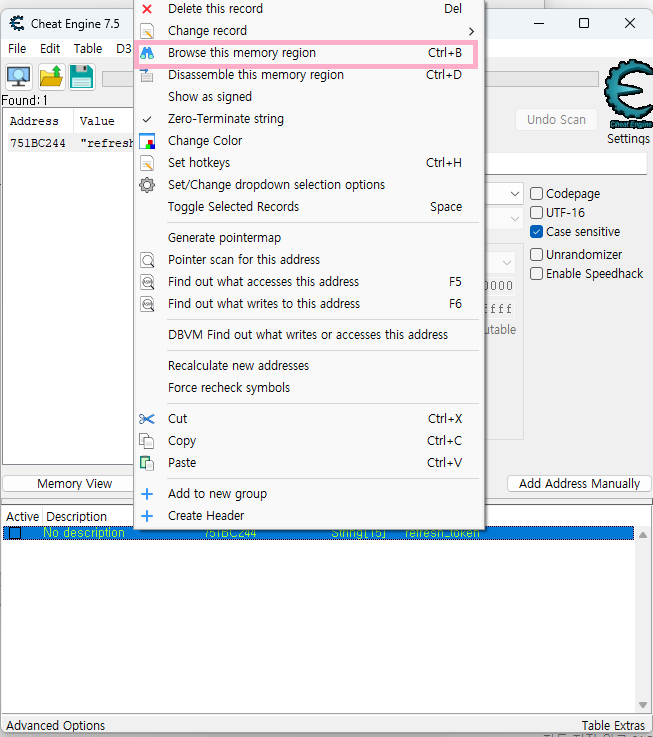Click the Active column header
Viewport: 653px width, 737px height.
pos(22,517)
